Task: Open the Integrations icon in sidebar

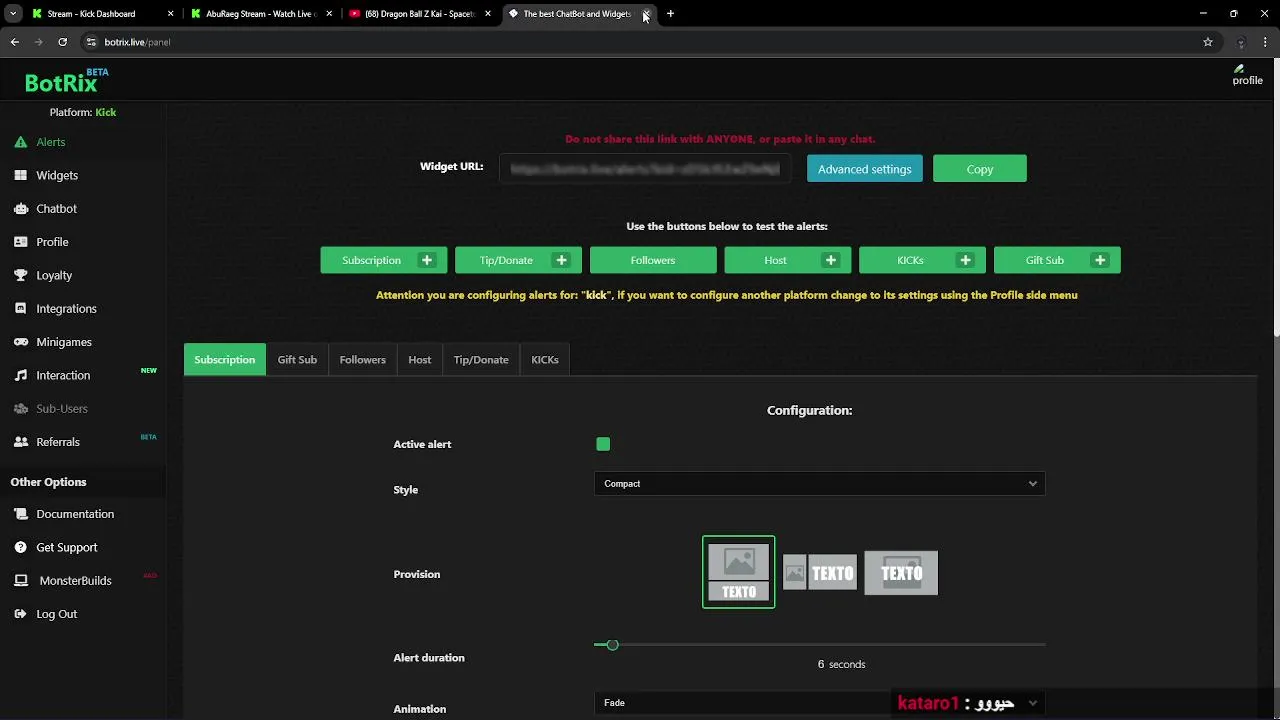Action: click(20, 308)
